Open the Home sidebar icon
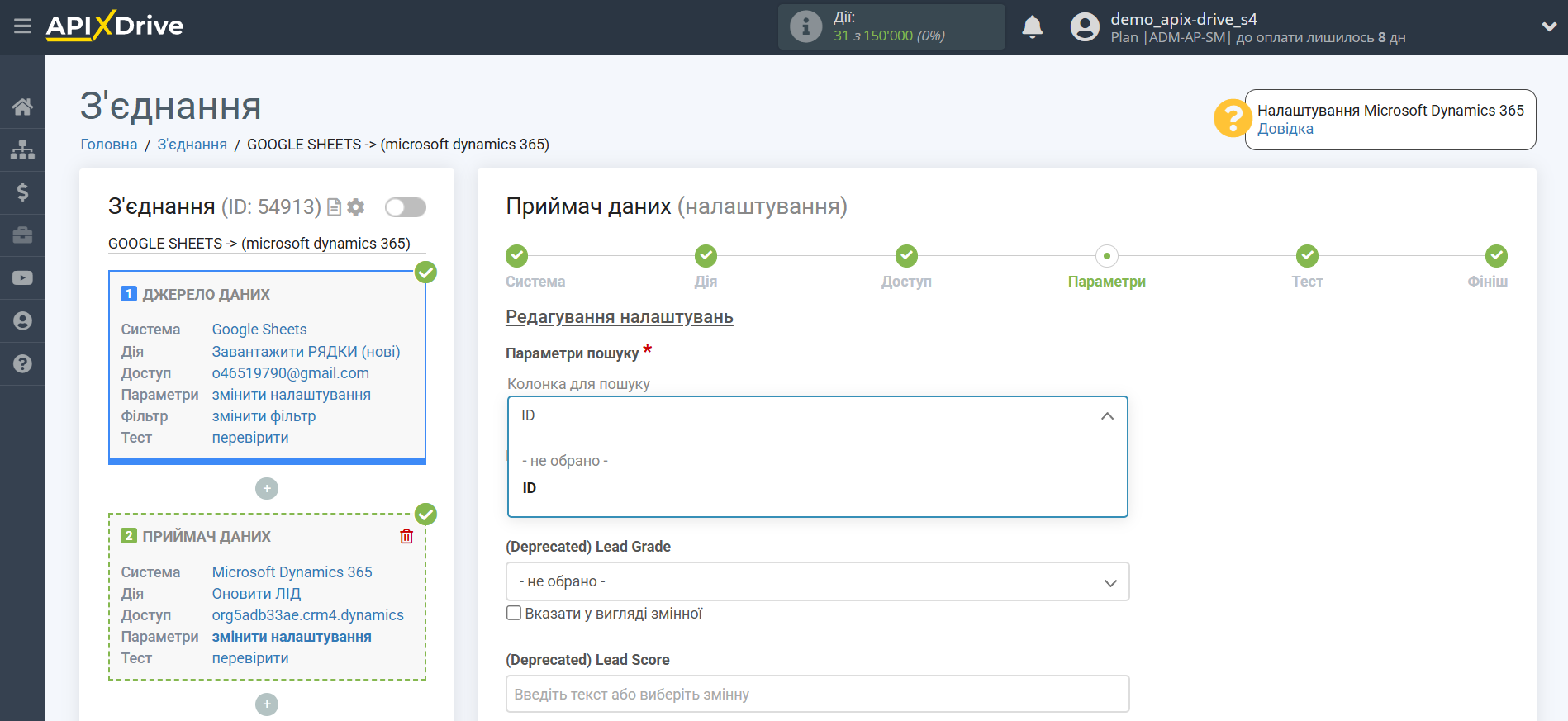The height and width of the screenshot is (721, 1568). [22, 107]
